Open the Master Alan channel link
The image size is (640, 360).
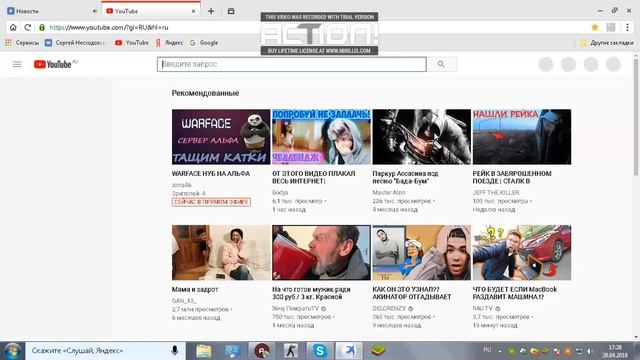click(x=389, y=192)
